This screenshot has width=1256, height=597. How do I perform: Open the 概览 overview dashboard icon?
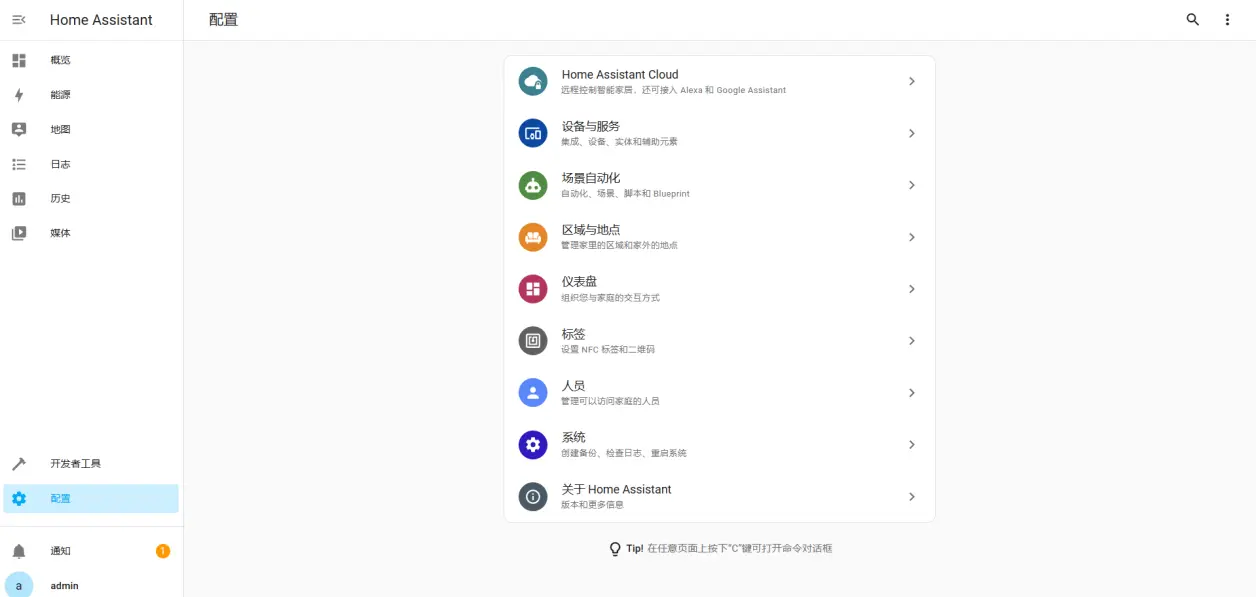point(19,60)
